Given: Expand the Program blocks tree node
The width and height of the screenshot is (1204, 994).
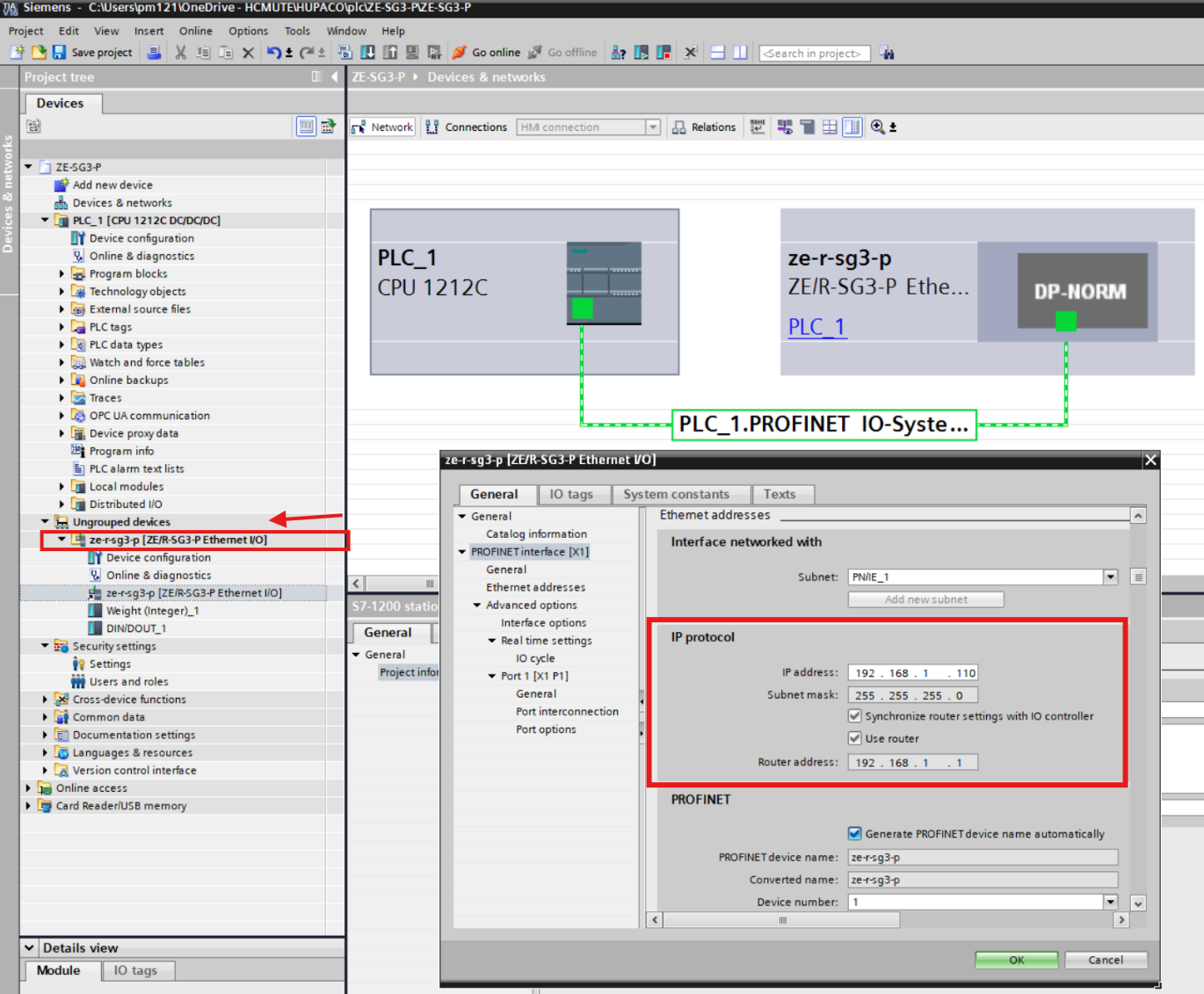Looking at the screenshot, I should [x=62, y=274].
